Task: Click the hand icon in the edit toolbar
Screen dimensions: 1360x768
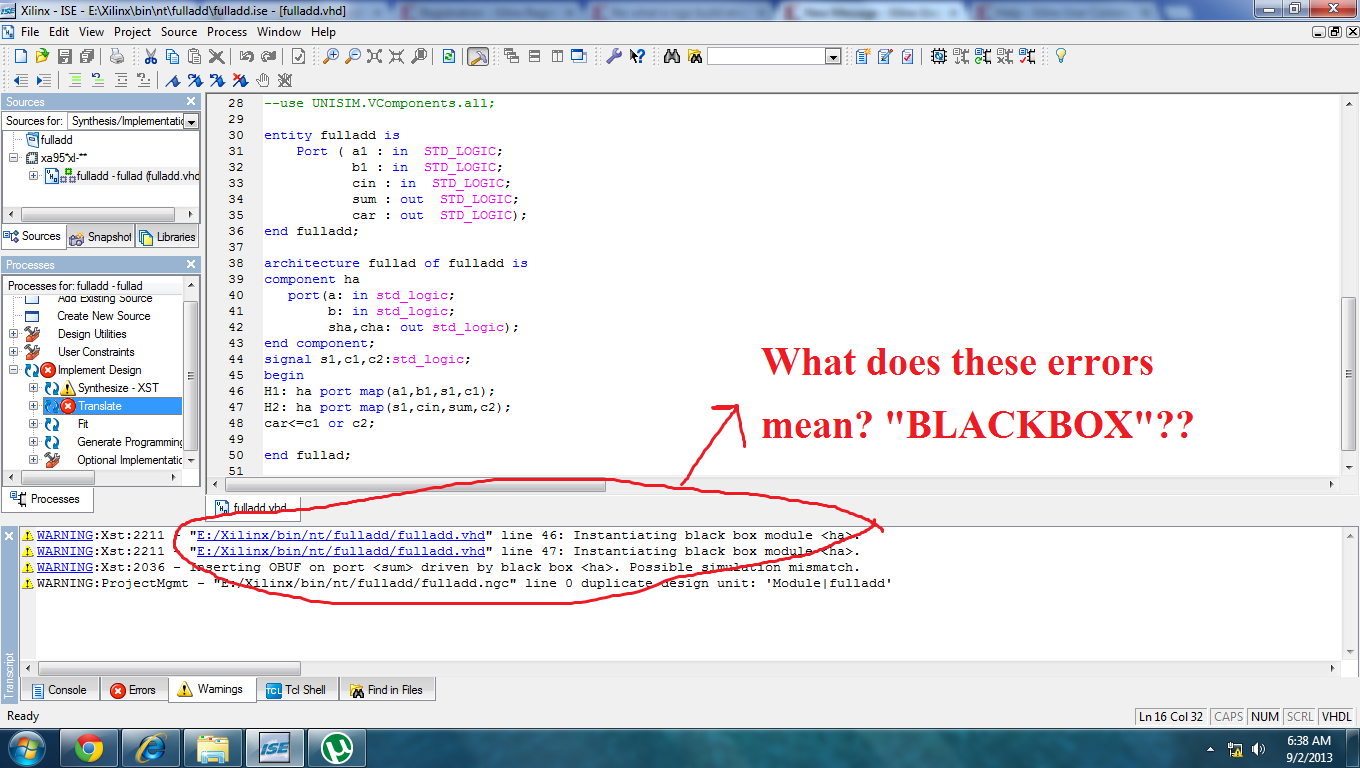Action: click(x=263, y=80)
